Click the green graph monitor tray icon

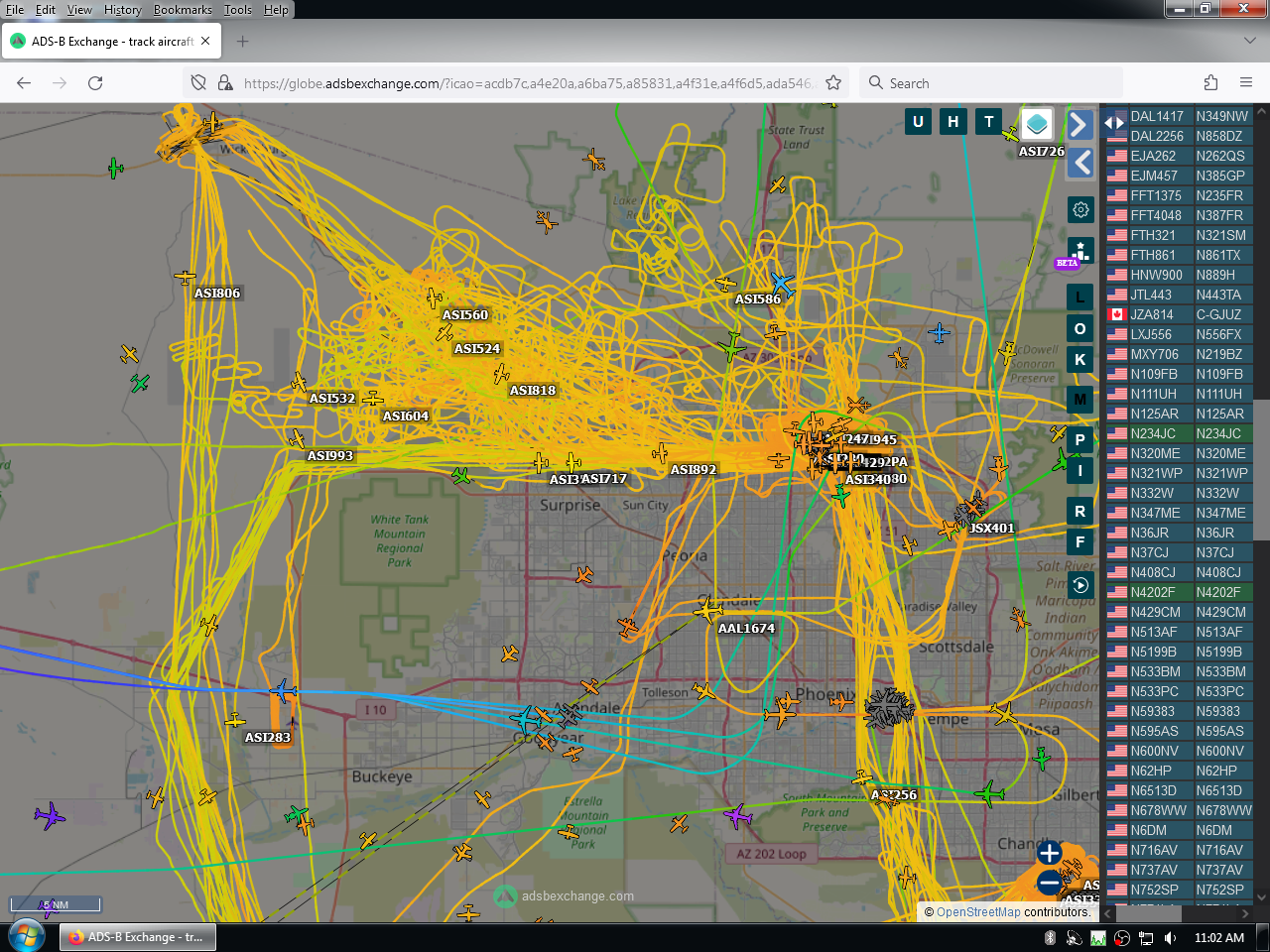pos(1098,938)
